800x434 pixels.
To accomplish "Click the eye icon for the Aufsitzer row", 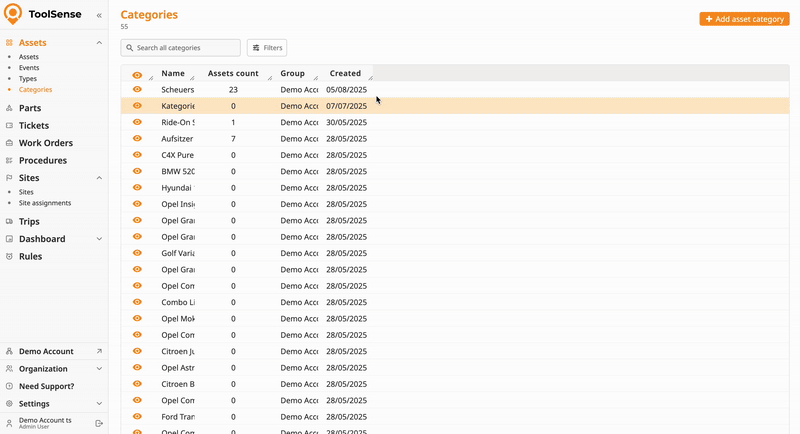I will [137, 139].
